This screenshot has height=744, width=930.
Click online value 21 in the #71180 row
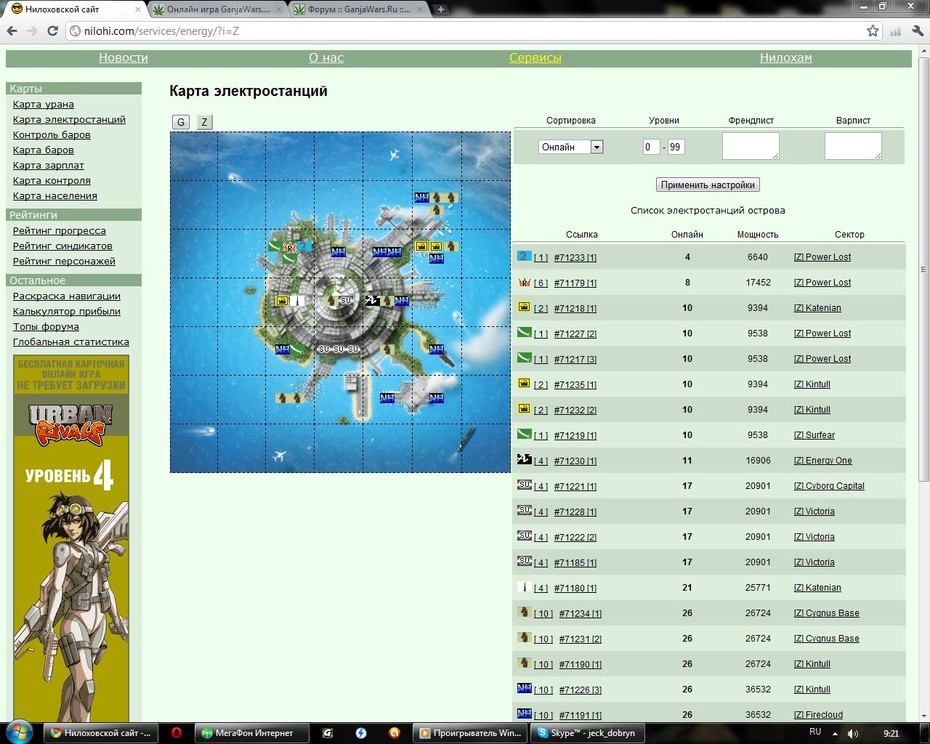(x=687, y=587)
